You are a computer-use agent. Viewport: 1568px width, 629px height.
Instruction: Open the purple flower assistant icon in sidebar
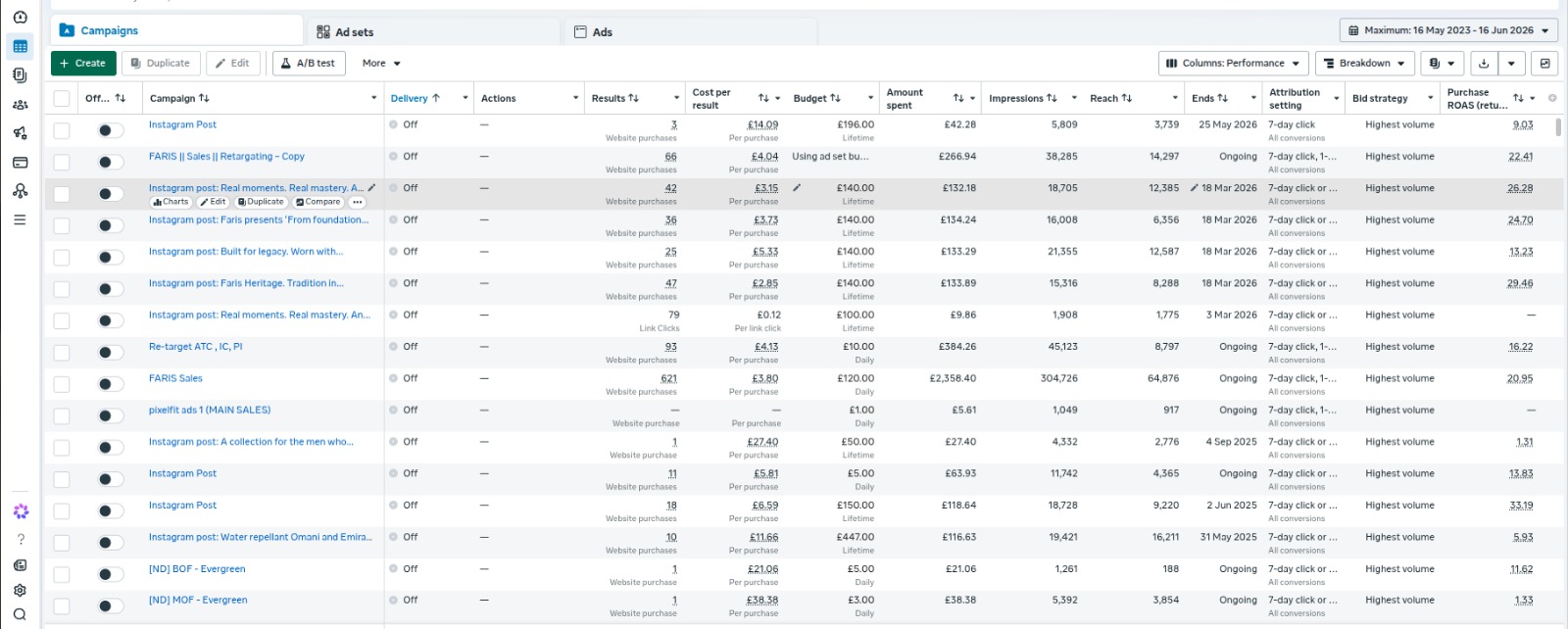pyautogui.click(x=21, y=511)
